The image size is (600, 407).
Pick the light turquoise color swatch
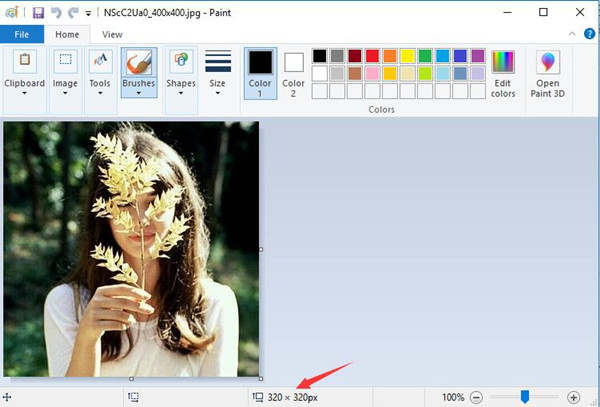pos(443,73)
